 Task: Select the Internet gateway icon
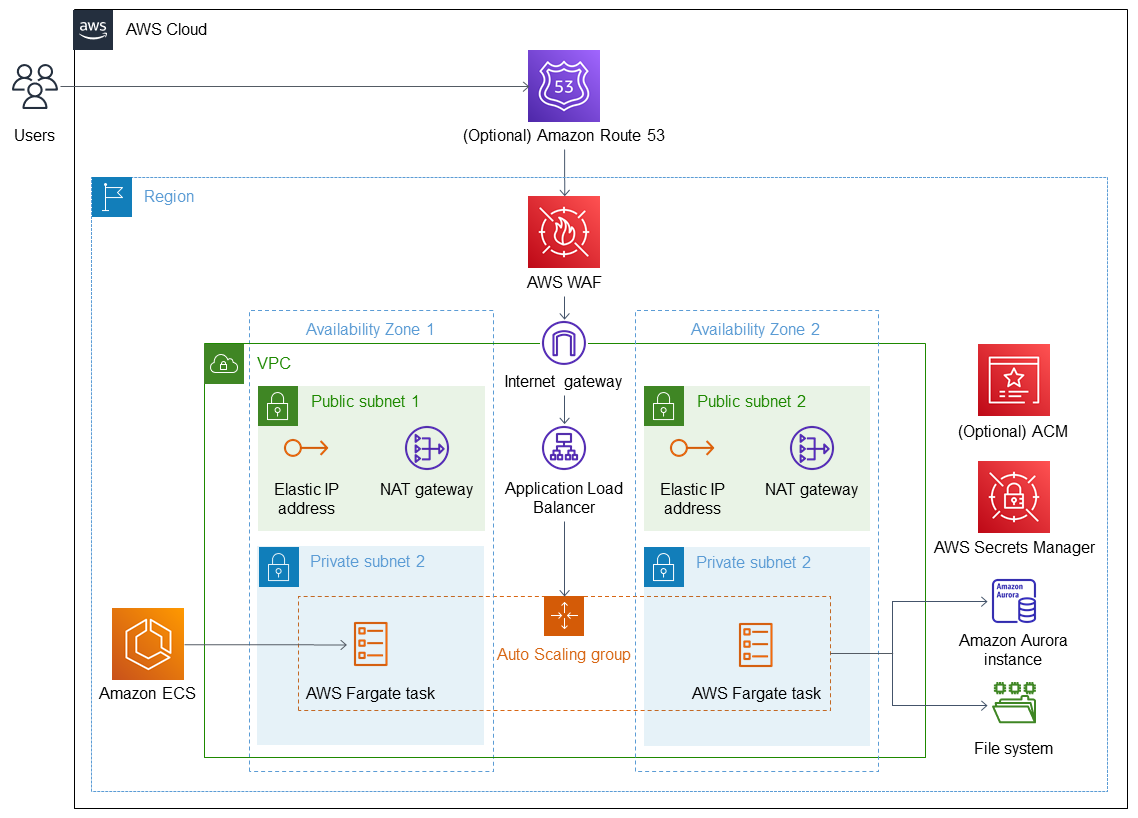(x=564, y=344)
